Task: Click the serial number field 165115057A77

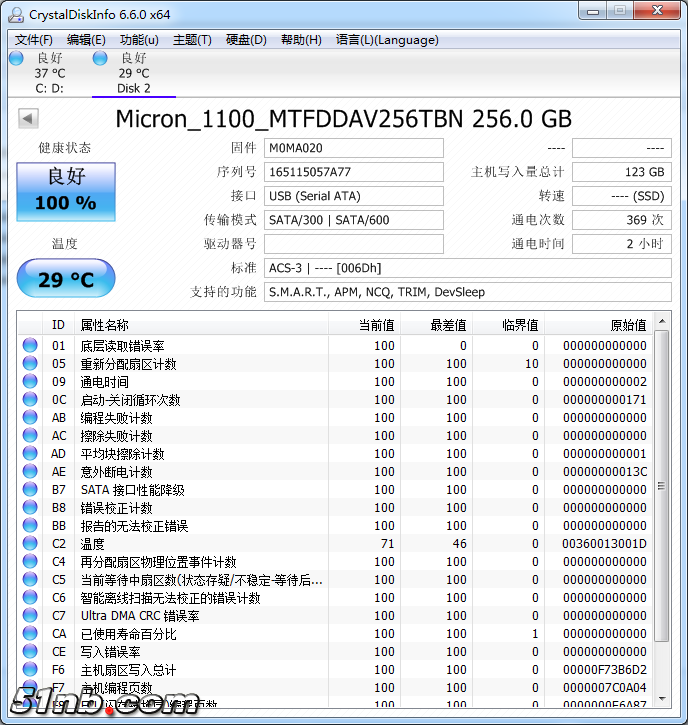Action: [x=353, y=172]
